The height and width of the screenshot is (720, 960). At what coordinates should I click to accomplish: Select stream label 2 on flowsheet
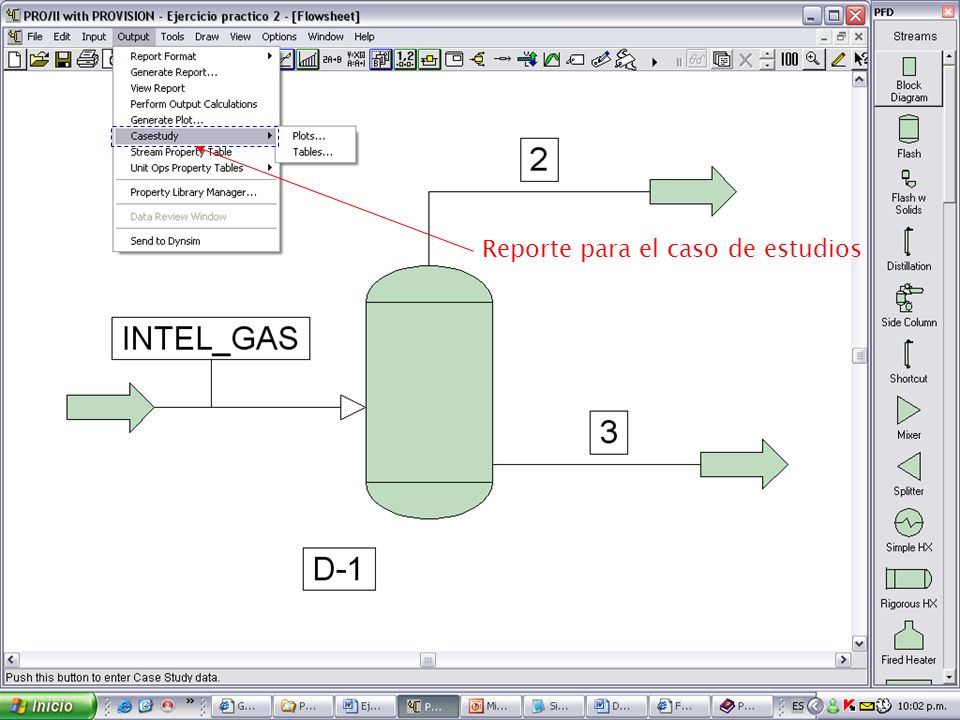539,160
